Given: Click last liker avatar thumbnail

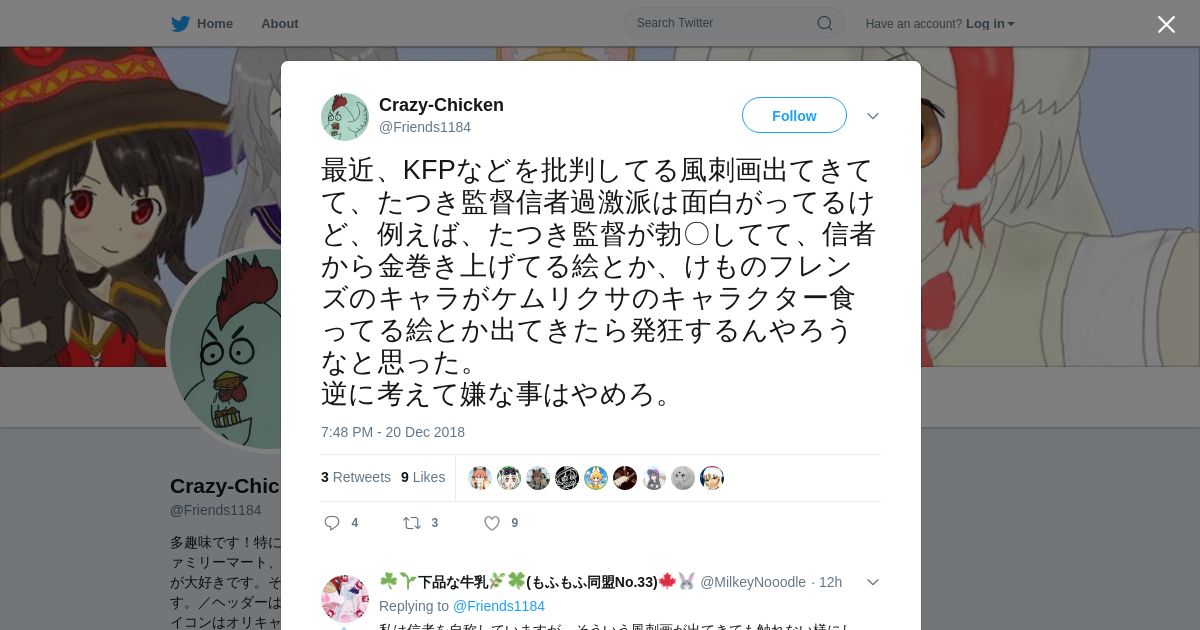Looking at the screenshot, I should (712, 478).
